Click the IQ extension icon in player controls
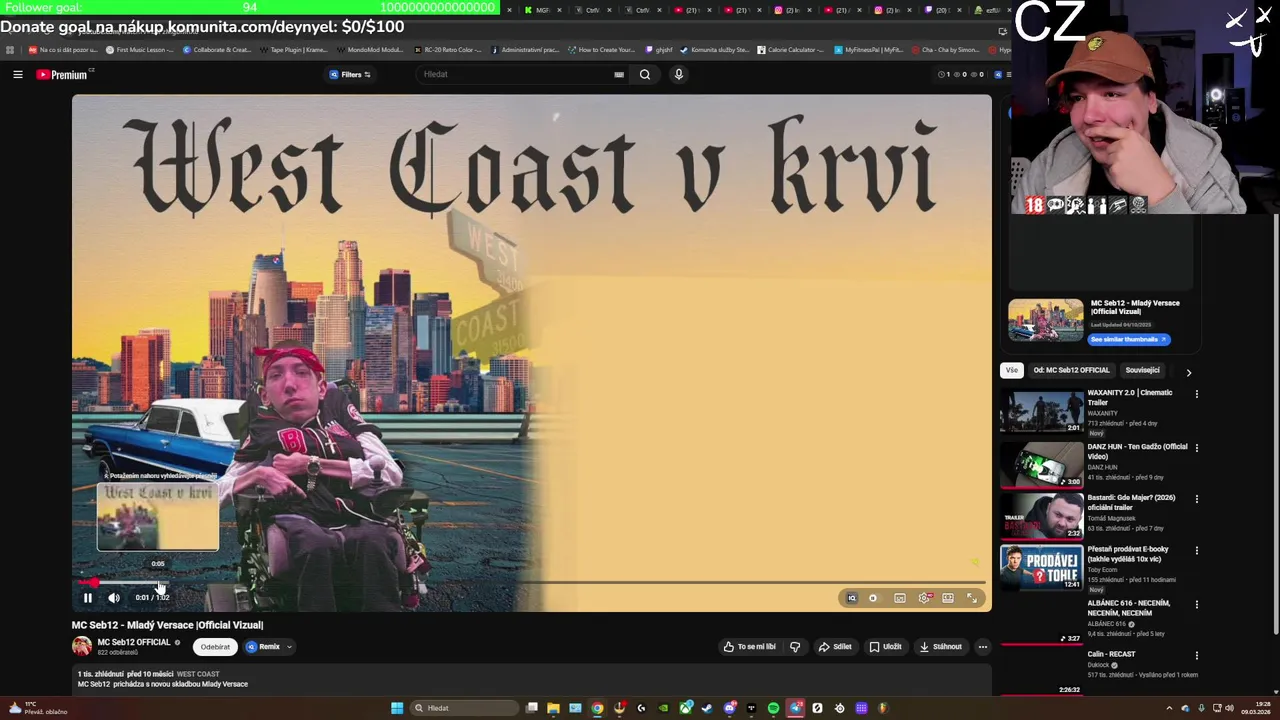 tap(852, 598)
